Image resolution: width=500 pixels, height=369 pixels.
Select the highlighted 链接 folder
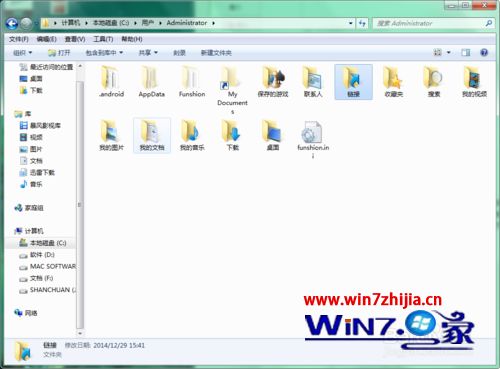pyautogui.click(x=353, y=82)
